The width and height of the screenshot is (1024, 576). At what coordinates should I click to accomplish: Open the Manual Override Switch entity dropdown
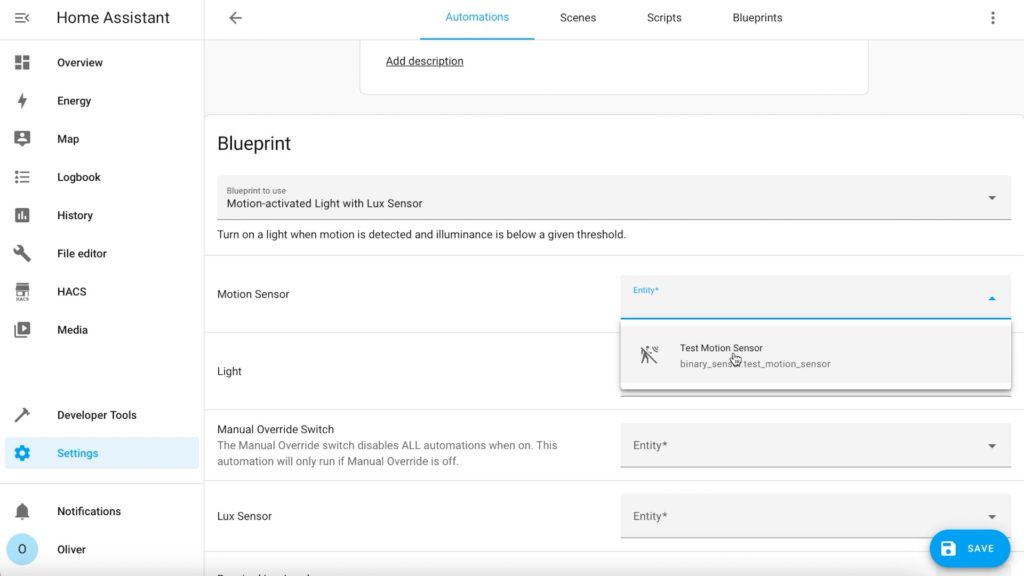816,445
